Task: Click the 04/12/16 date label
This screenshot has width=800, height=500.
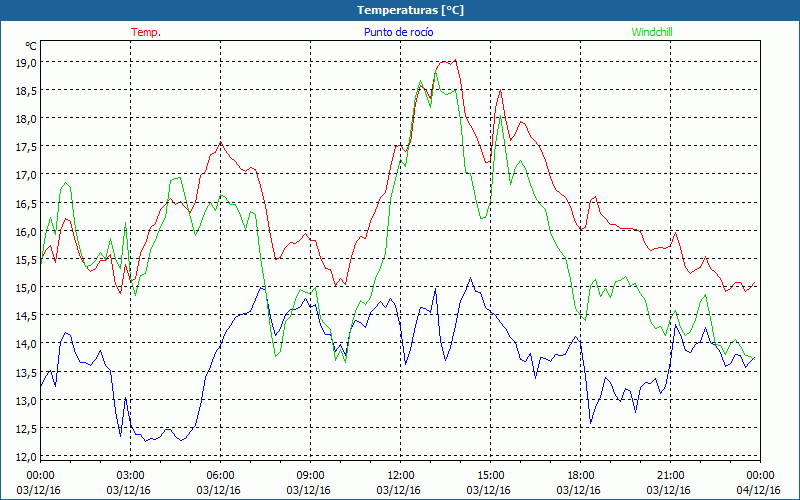Action: tap(758, 490)
